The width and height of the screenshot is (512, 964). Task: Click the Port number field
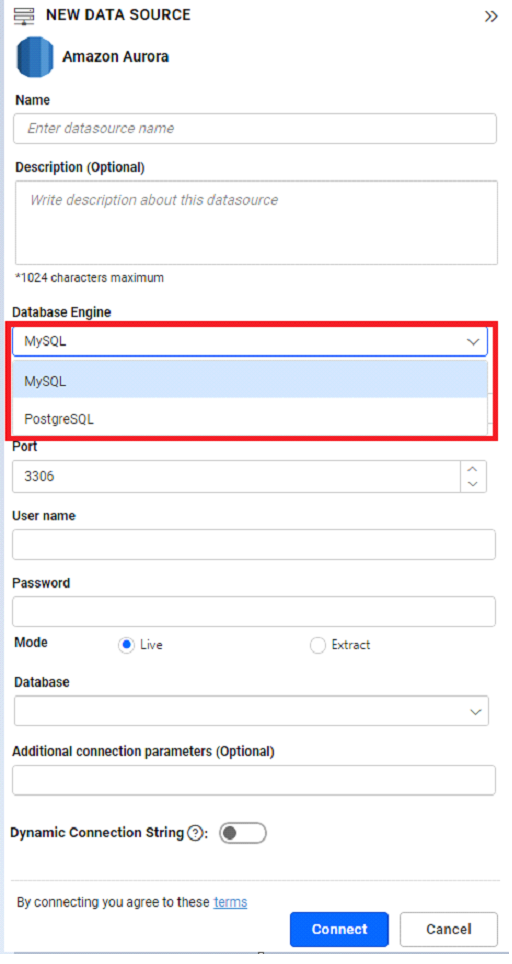coord(236,476)
